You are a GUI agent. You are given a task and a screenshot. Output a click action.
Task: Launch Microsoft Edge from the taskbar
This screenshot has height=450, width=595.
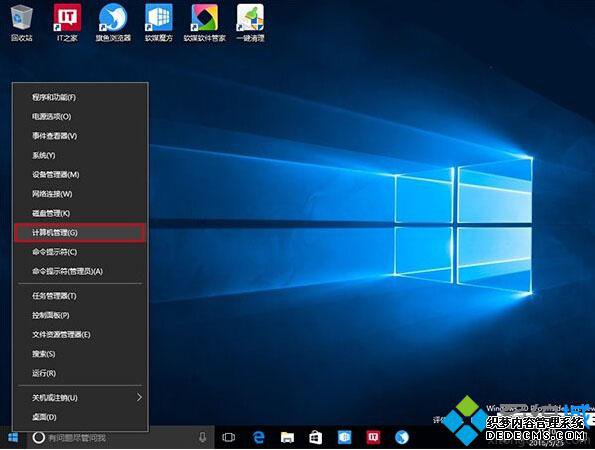[x=258, y=437]
